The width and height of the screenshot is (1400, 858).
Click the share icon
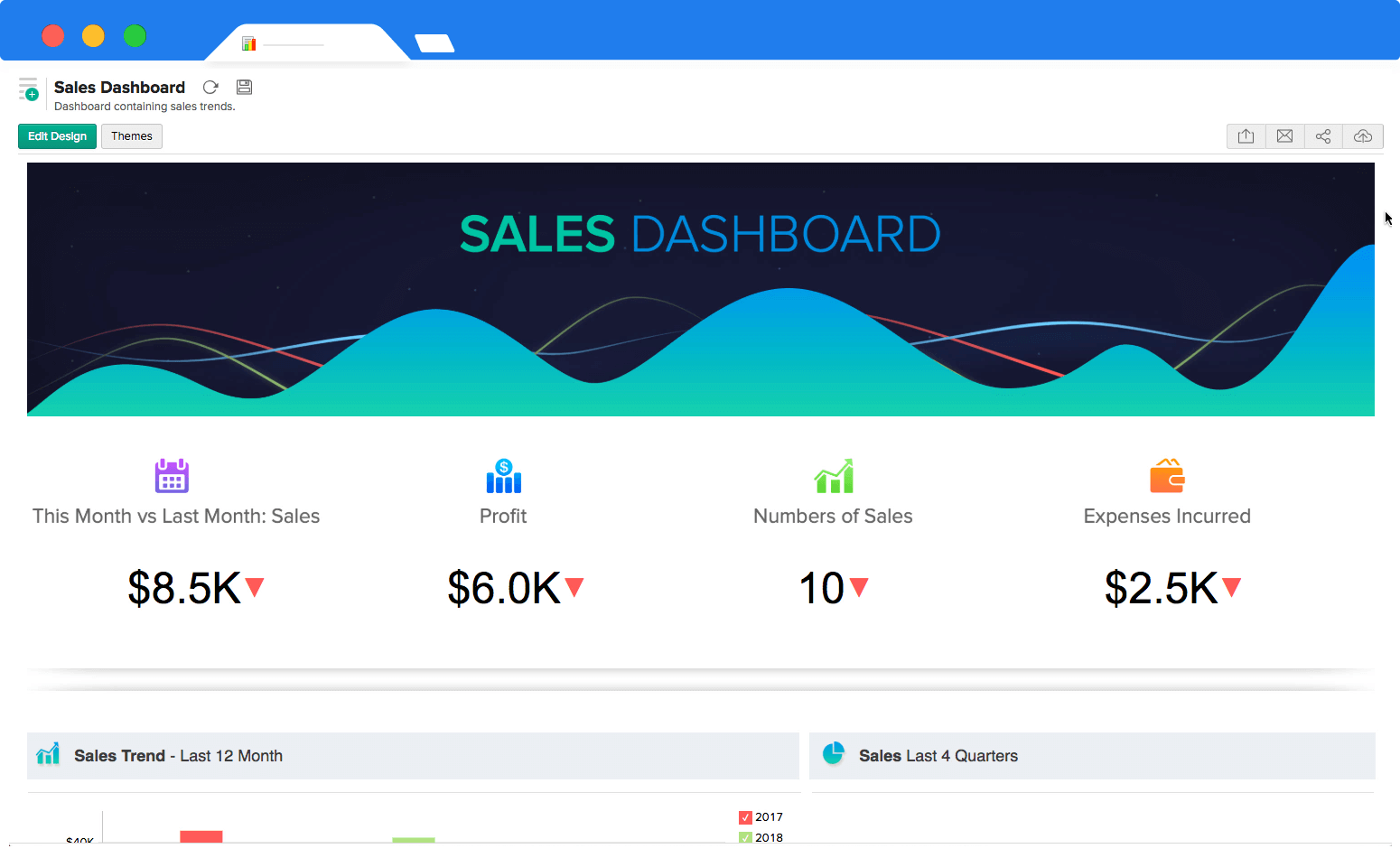1323,136
